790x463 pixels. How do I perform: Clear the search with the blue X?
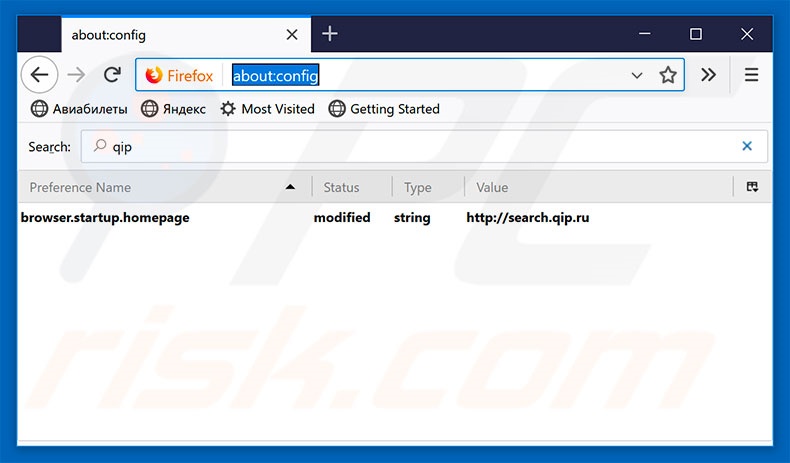[x=747, y=146]
